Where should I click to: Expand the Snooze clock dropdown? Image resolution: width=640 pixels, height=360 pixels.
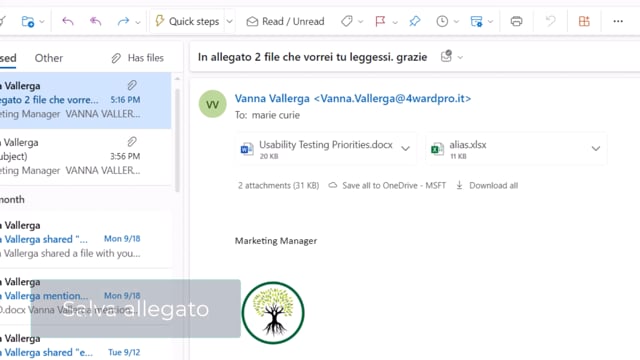pos(456,22)
